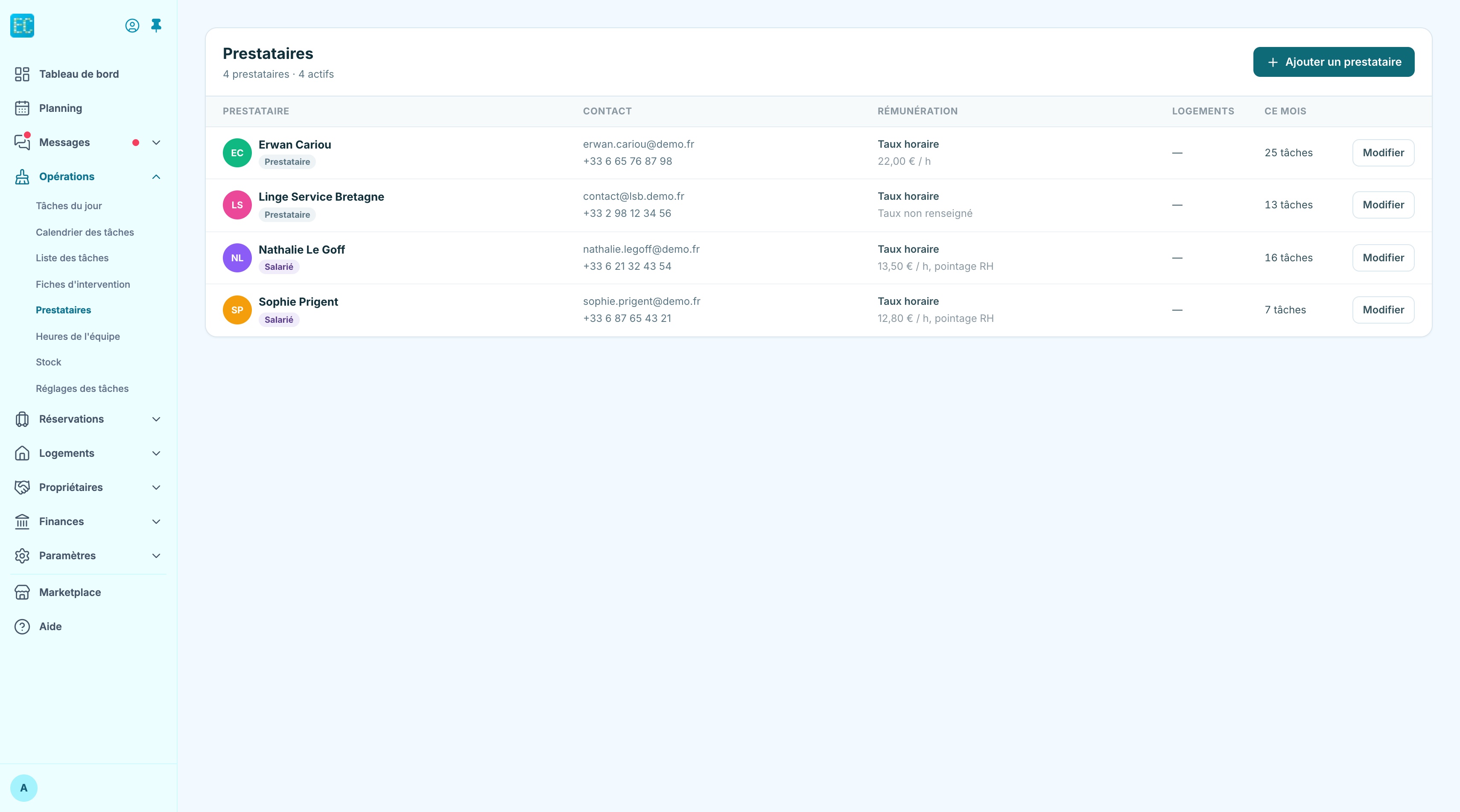Click the Aide question mark icon
This screenshot has height=812, width=1460.
pyautogui.click(x=22, y=626)
